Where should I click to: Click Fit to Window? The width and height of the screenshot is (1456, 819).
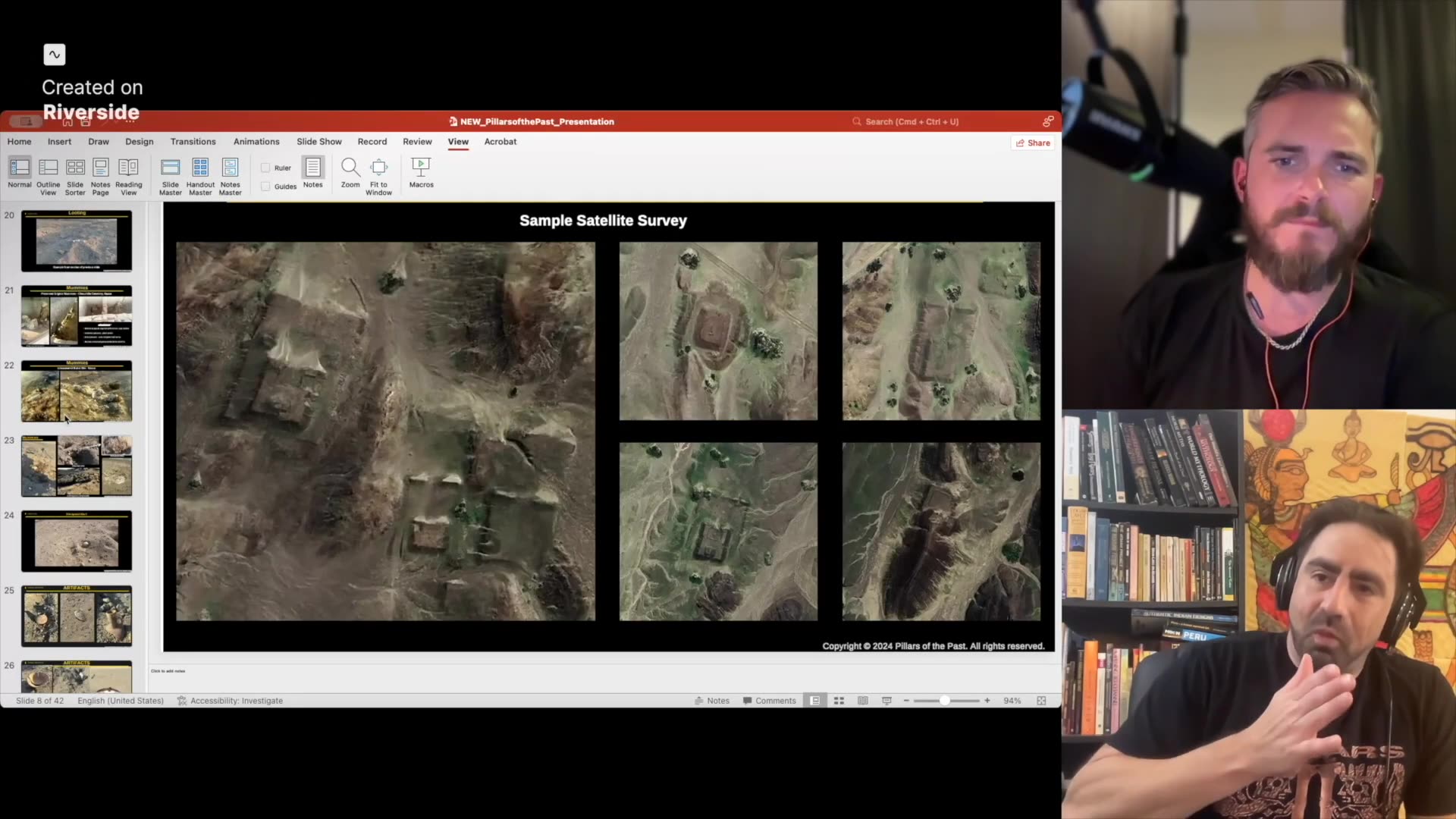378,174
